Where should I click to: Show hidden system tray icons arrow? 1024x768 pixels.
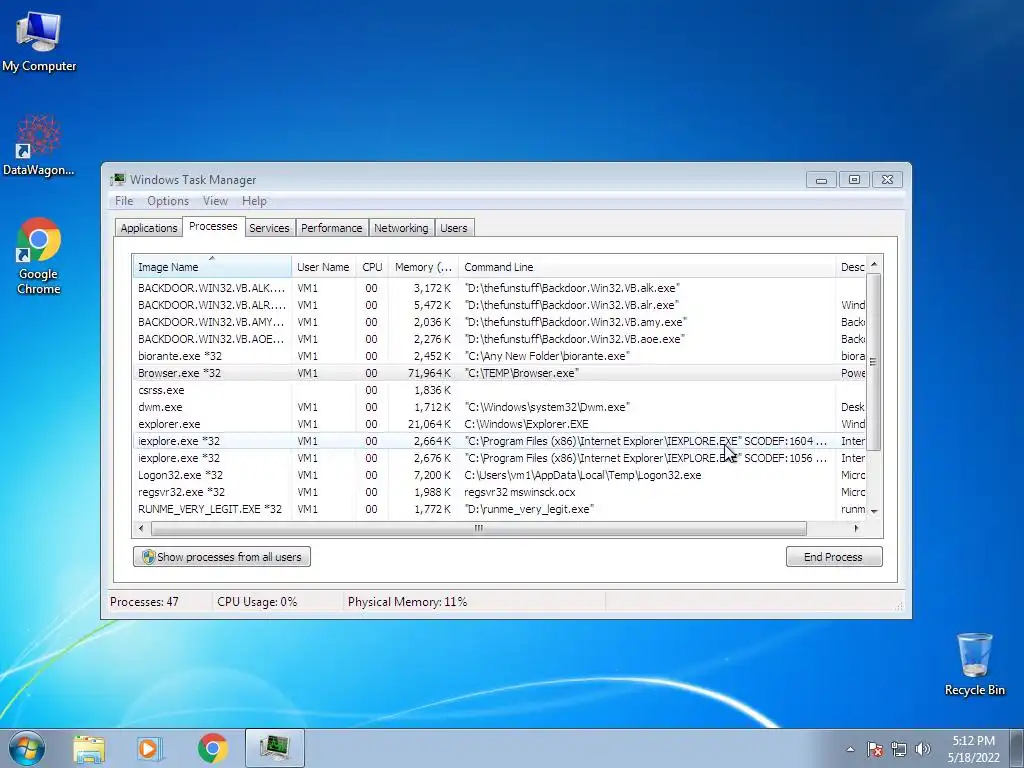coord(850,749)
